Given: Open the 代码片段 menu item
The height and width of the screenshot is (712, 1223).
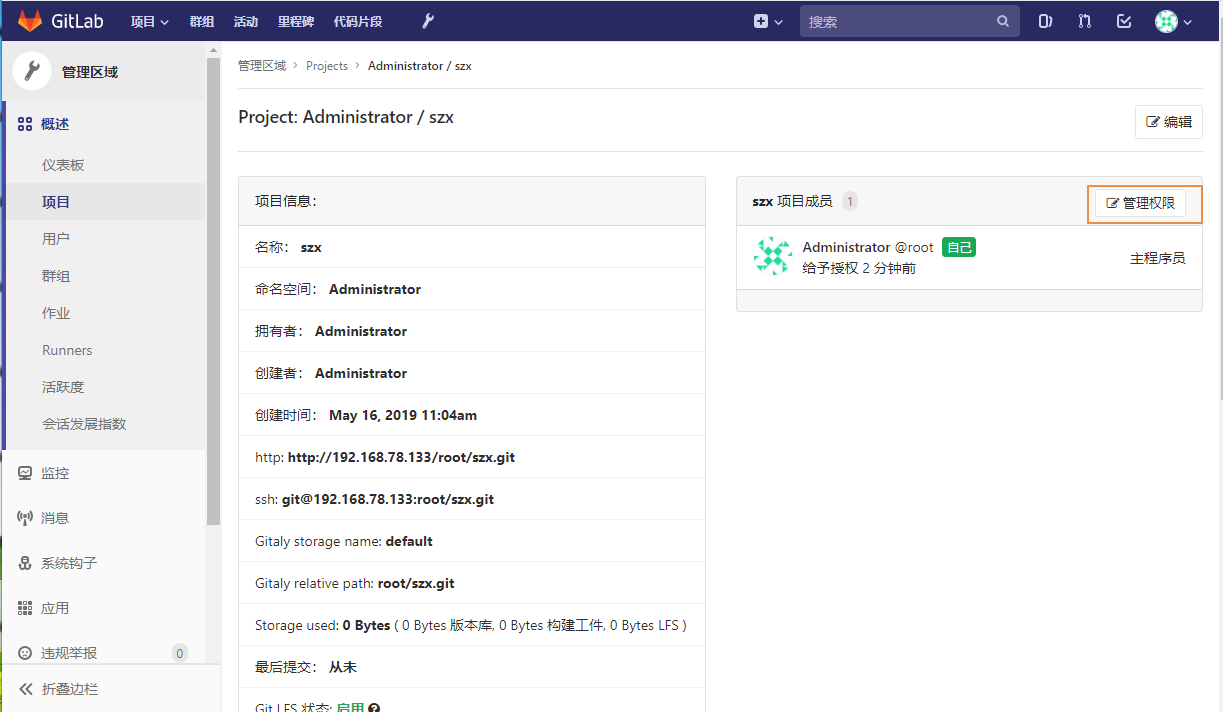Looking at the screenshot, I should pos(358,21).
